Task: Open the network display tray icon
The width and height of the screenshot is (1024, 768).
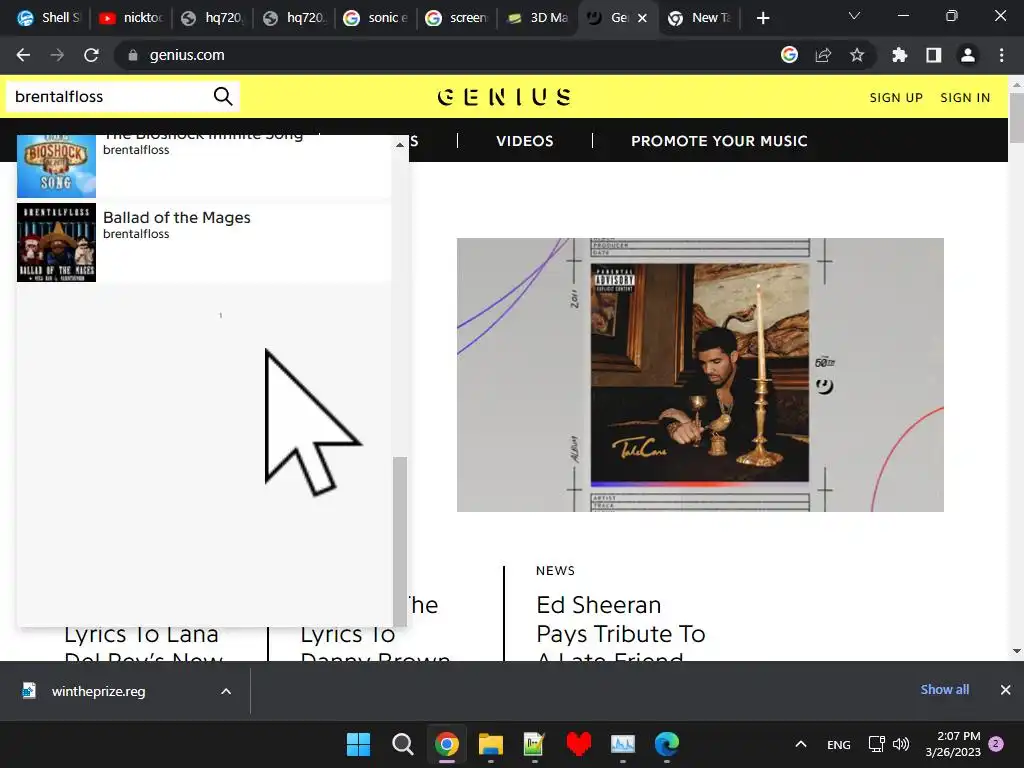Action: 876,744
